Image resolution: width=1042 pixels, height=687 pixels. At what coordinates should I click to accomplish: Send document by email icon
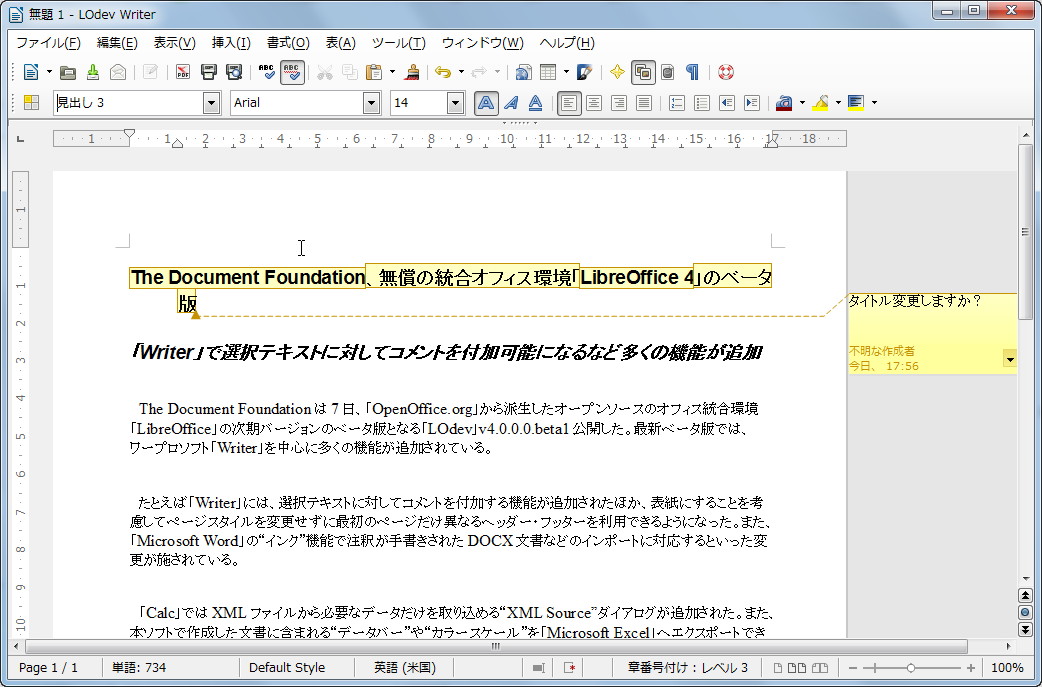(x=118, y=72)
